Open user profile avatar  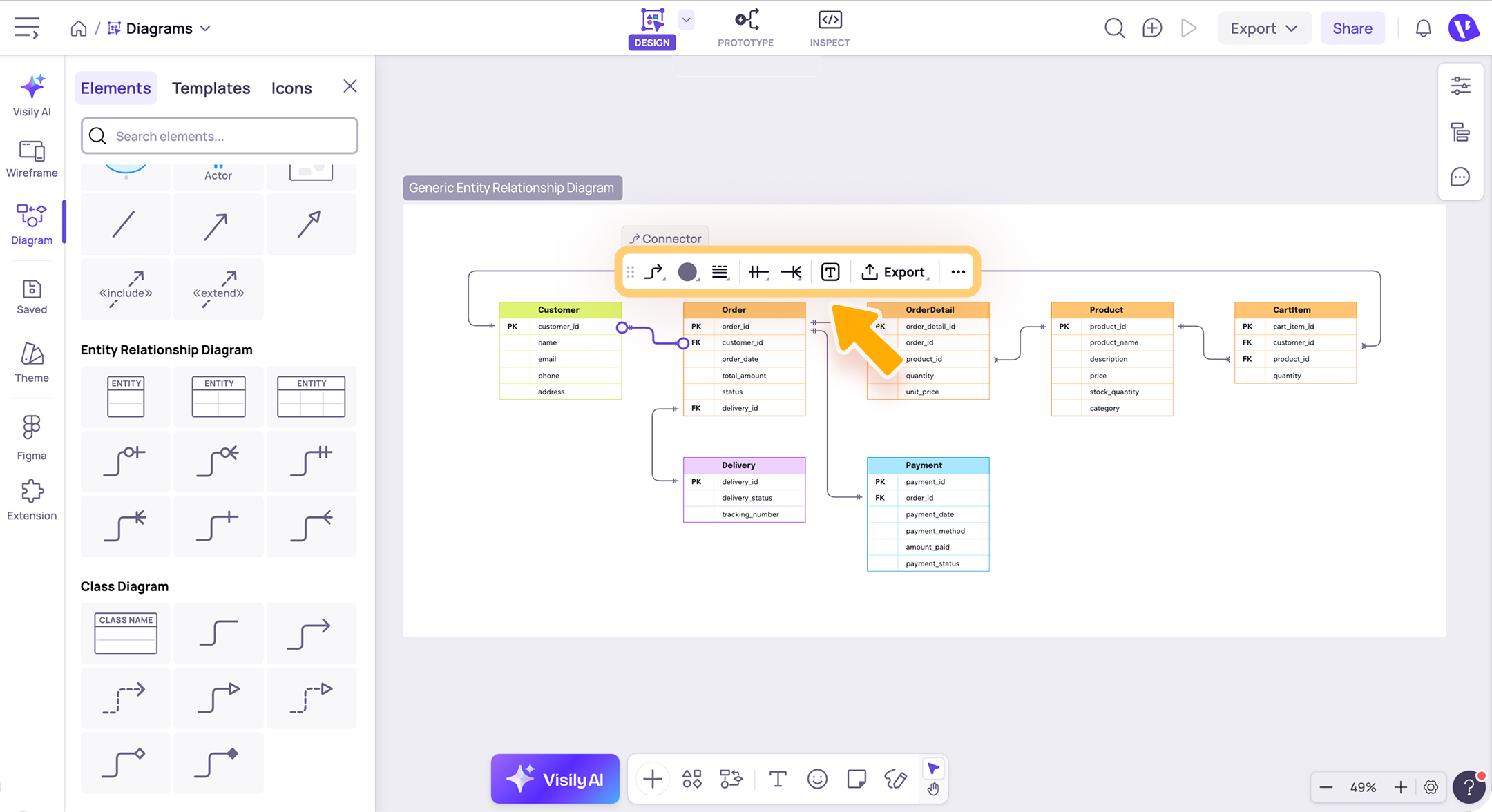[x=1463, y=28]
